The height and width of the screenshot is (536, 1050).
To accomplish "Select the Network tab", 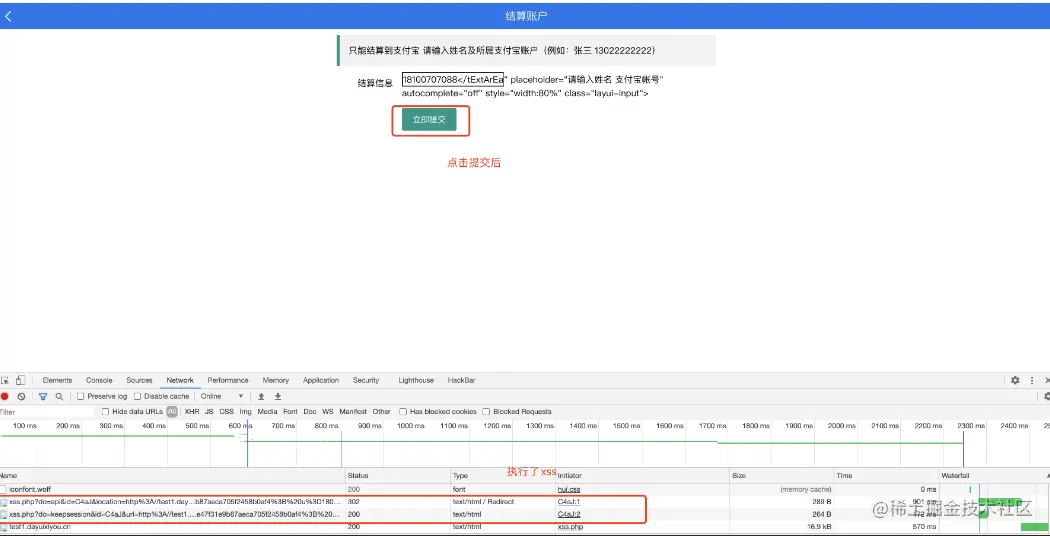I will 180,380.
